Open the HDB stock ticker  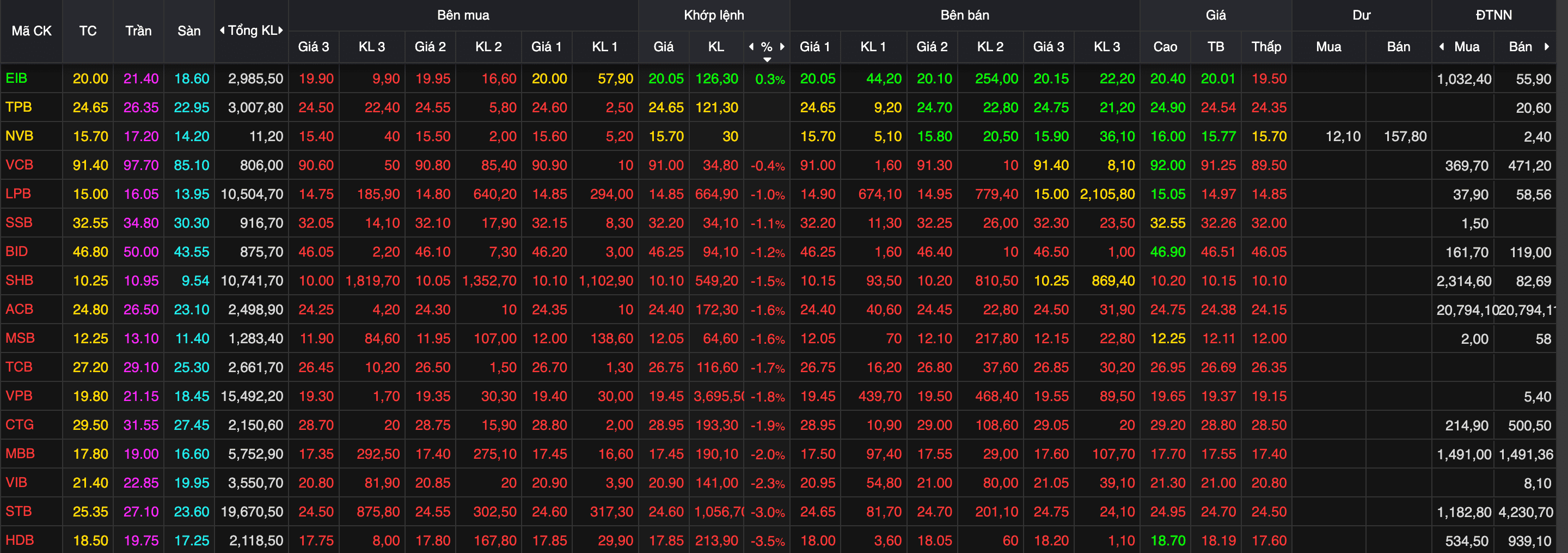(20, 539)
